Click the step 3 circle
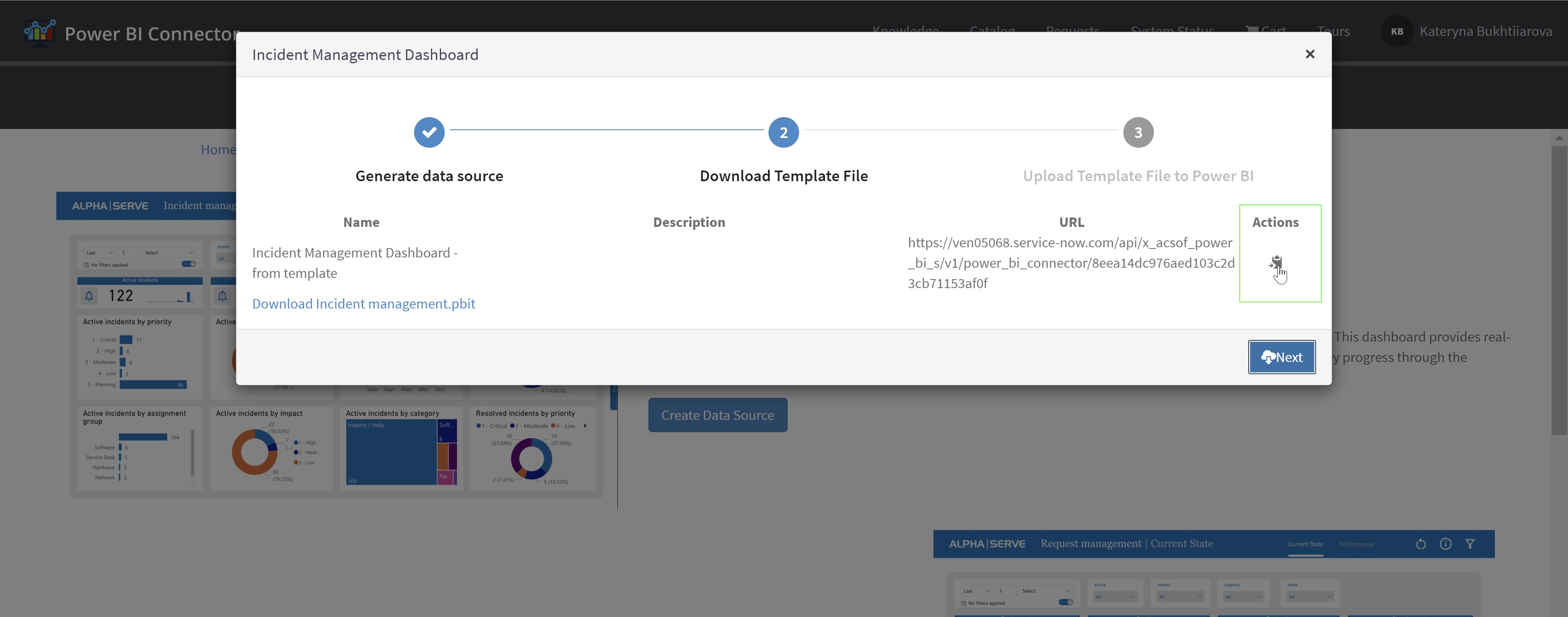The width and height of the screenshot is (1568, 617). 1138,132
